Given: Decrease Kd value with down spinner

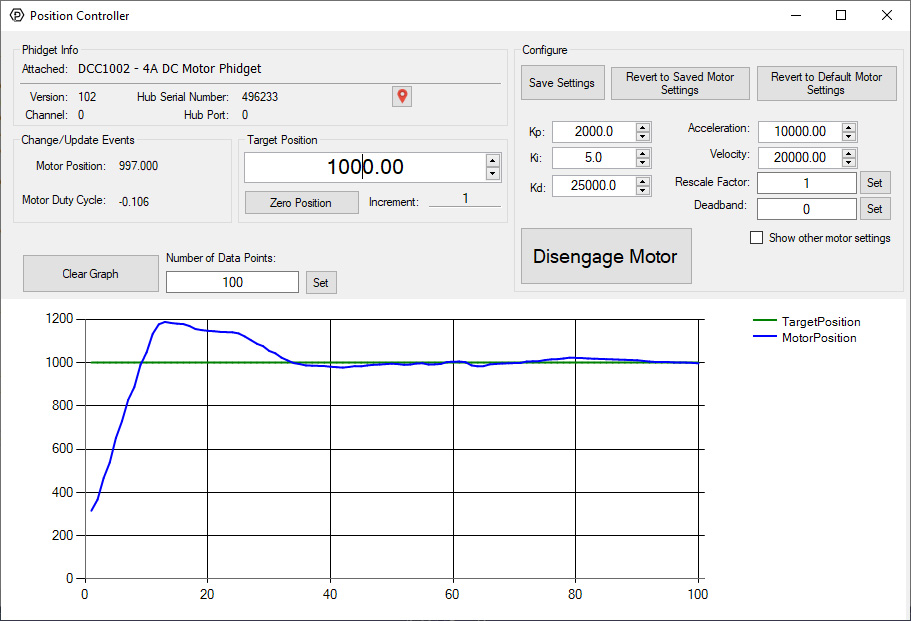Looking at the screenshot, I should click(x=642, y=191).
